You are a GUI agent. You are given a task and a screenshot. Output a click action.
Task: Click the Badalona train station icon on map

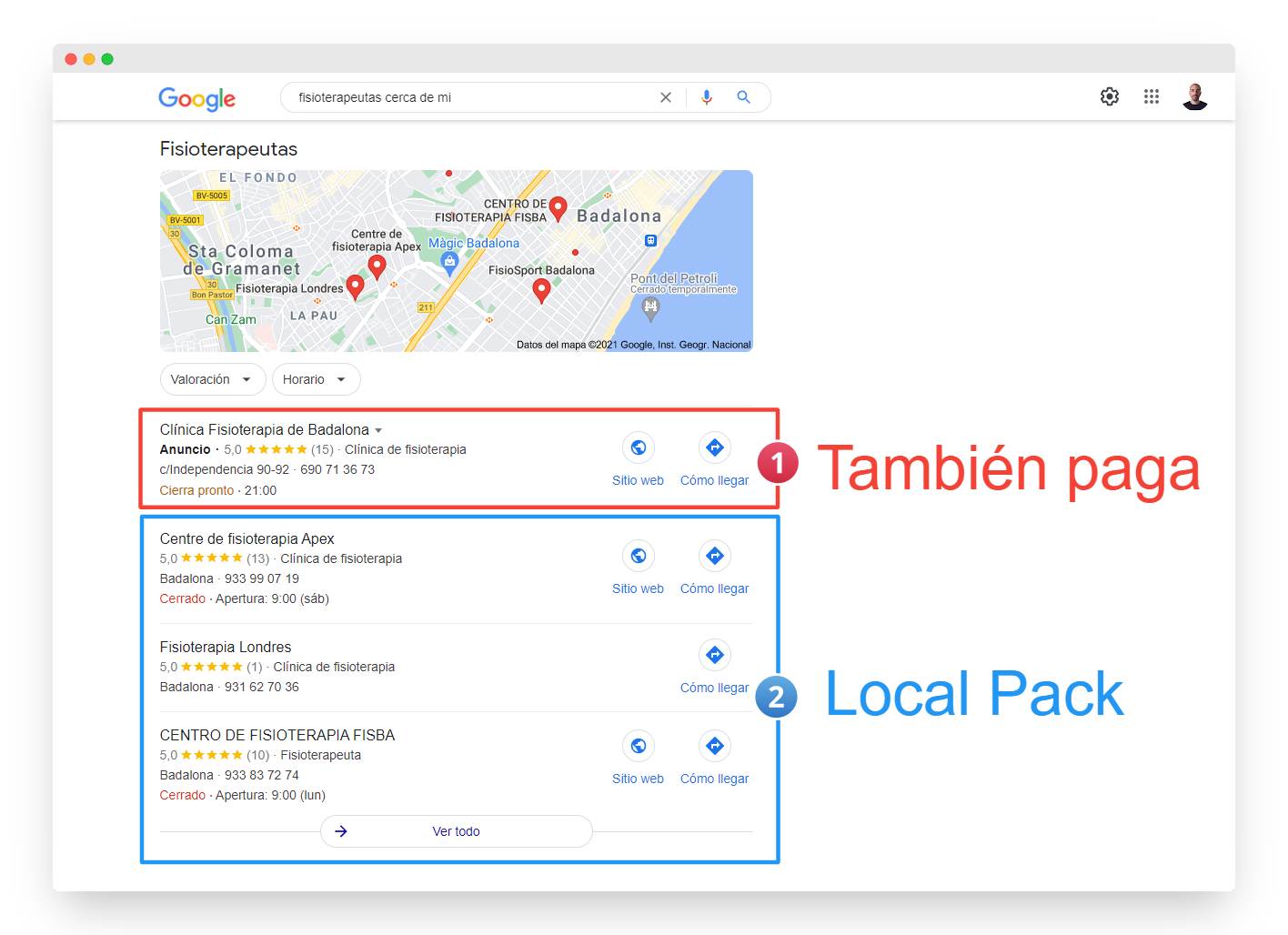pos(650,241)
